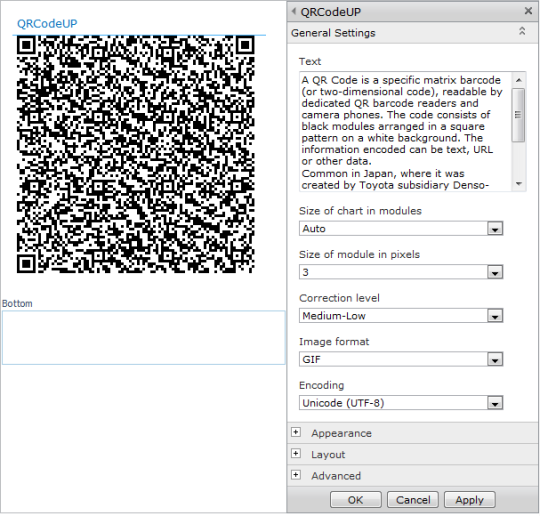Screen dimensions: 540x516
Task: Click the back arrow beside QRCodeUP title
Action: (x=294, y=11)
